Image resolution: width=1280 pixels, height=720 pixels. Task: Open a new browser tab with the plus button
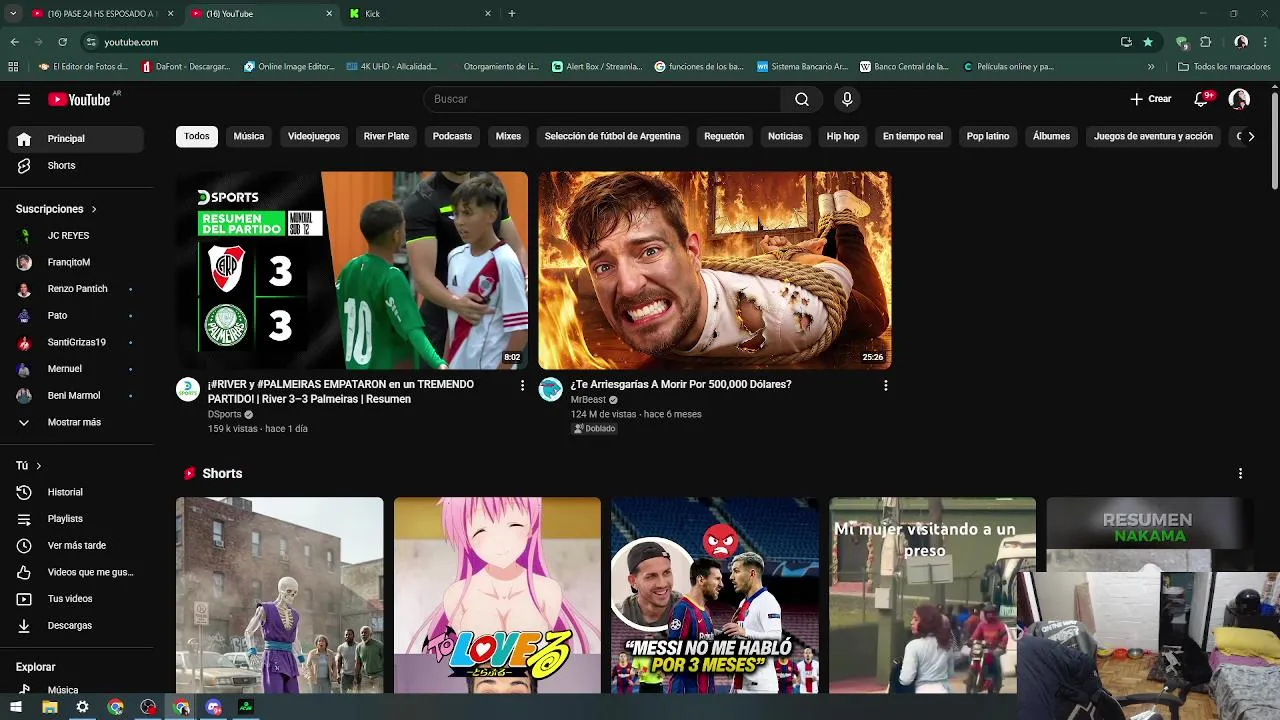[512, 14]
